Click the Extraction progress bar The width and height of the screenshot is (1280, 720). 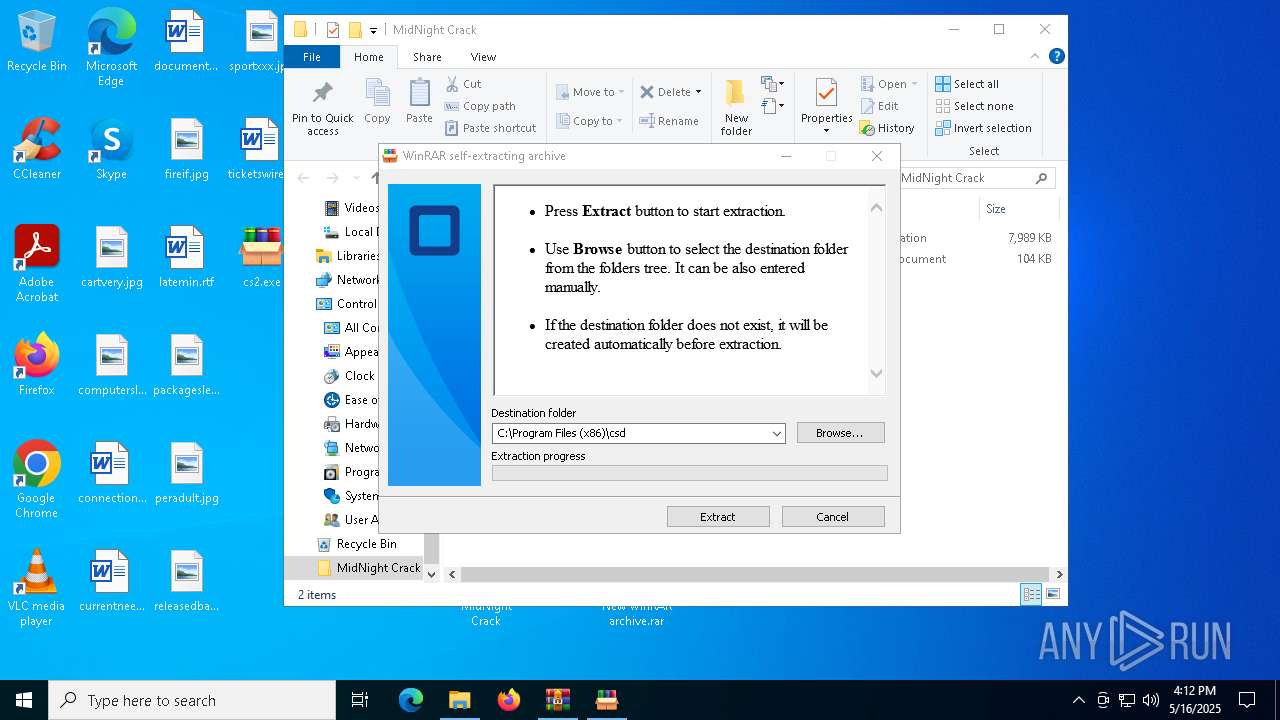click(x=689, y=473)
